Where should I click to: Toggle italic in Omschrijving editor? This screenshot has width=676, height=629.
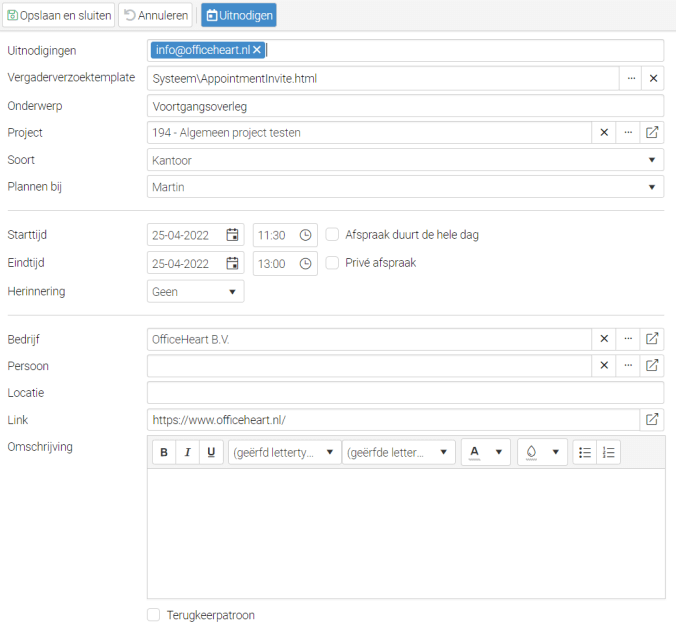point(188,452)
